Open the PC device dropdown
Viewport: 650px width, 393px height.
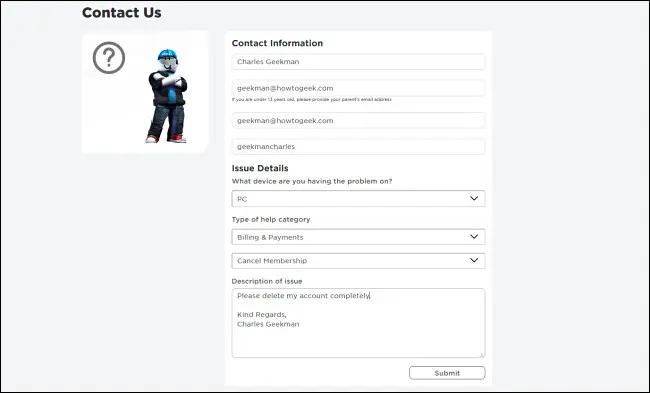tap(358, 199)
